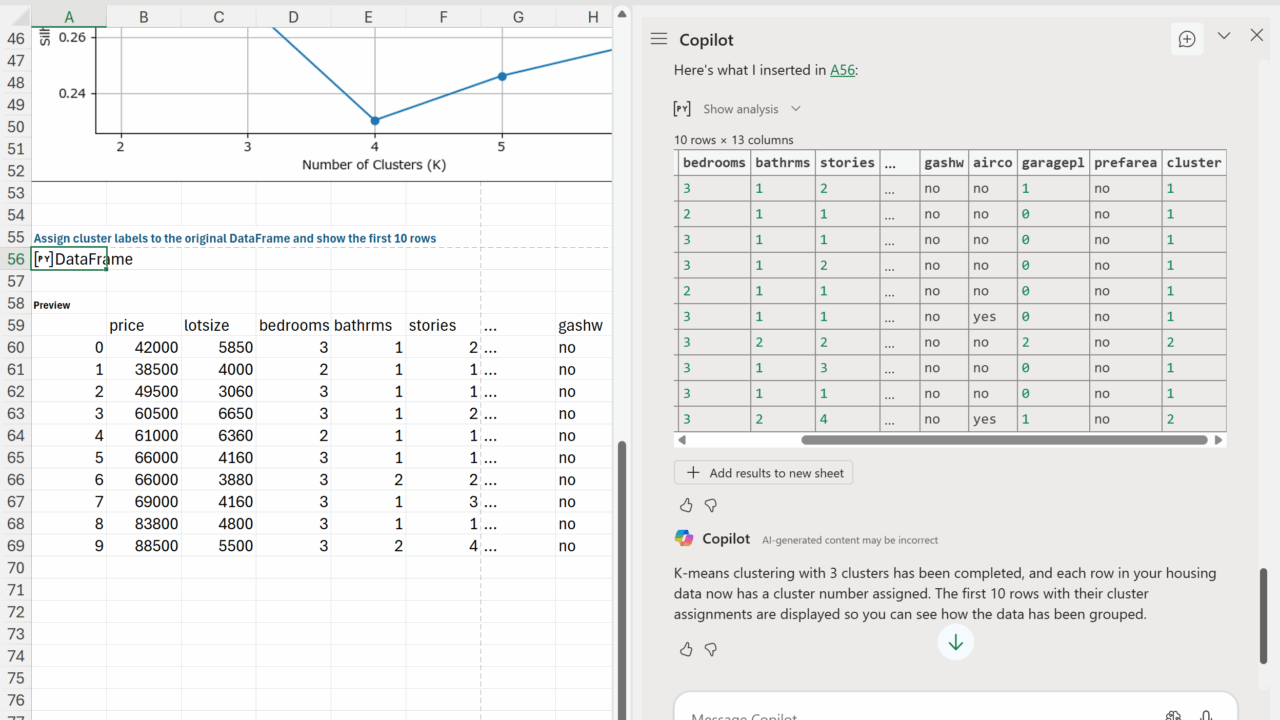Select cell with price 88500
Viewport: 1280px width, 720px height.
(x=144, y=546)
